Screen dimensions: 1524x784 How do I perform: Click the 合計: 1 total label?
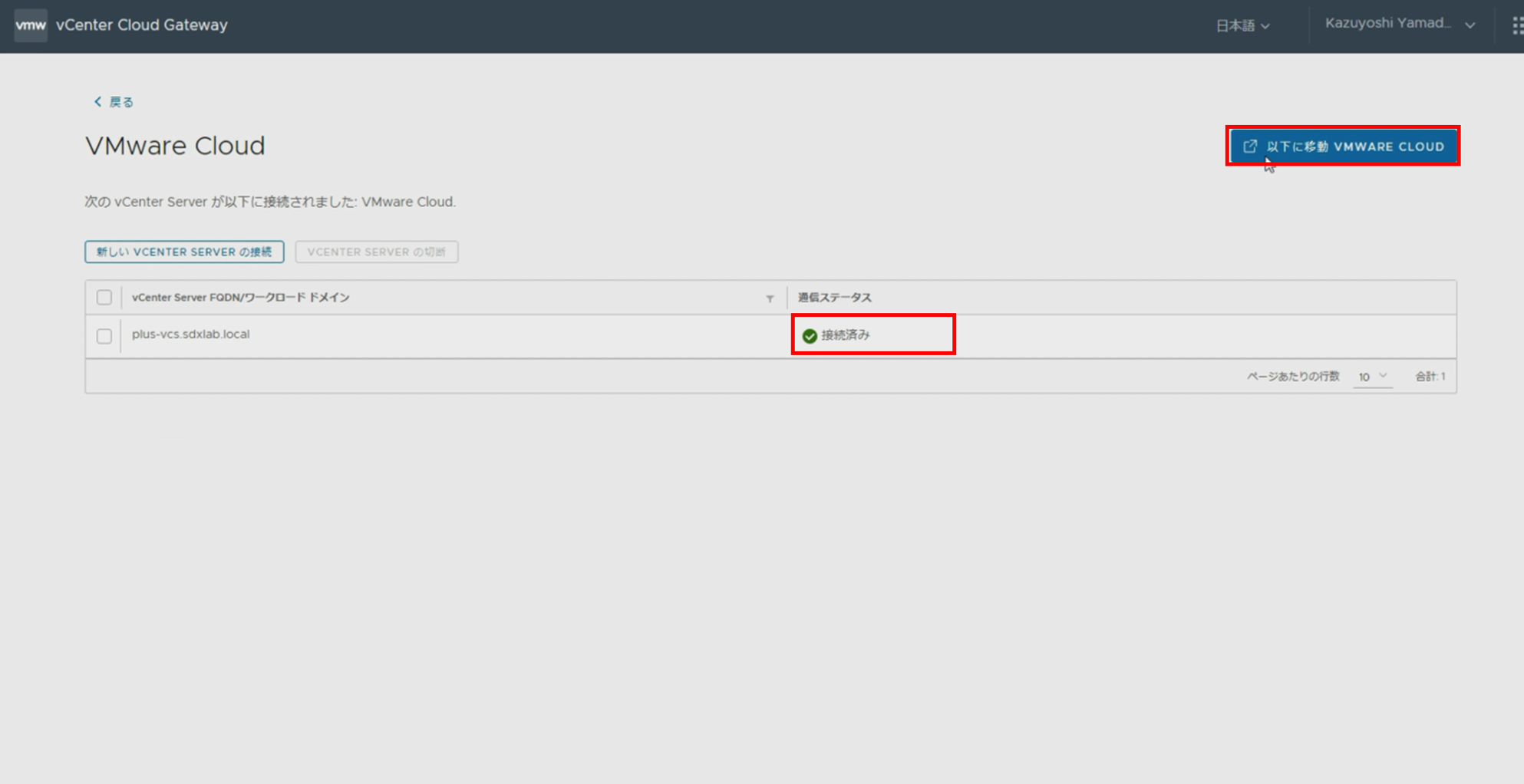pos(1430,377)
